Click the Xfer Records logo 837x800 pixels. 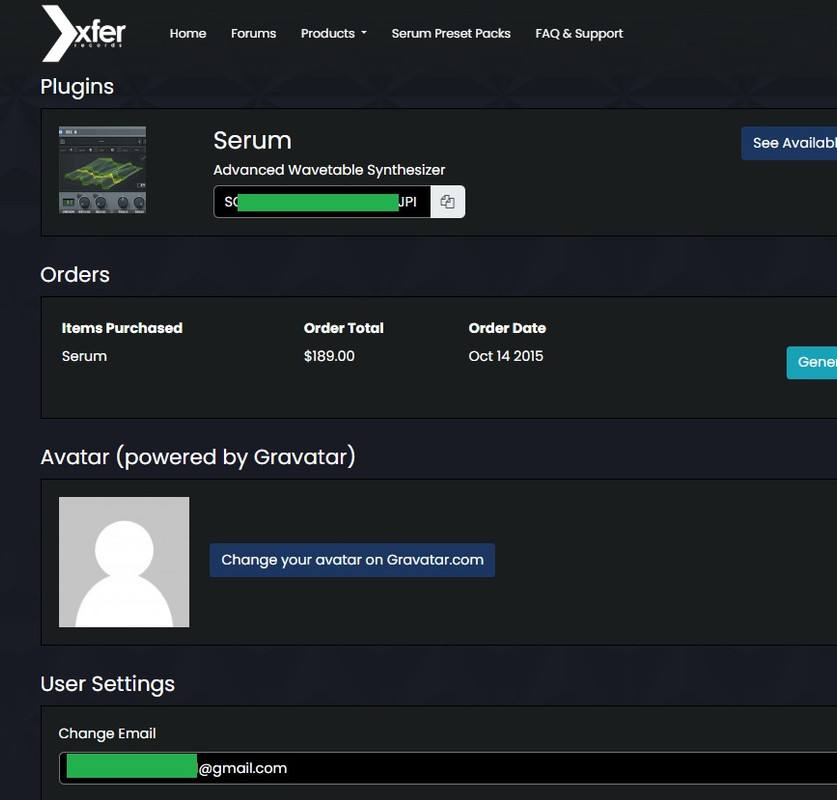click(84, 33)
